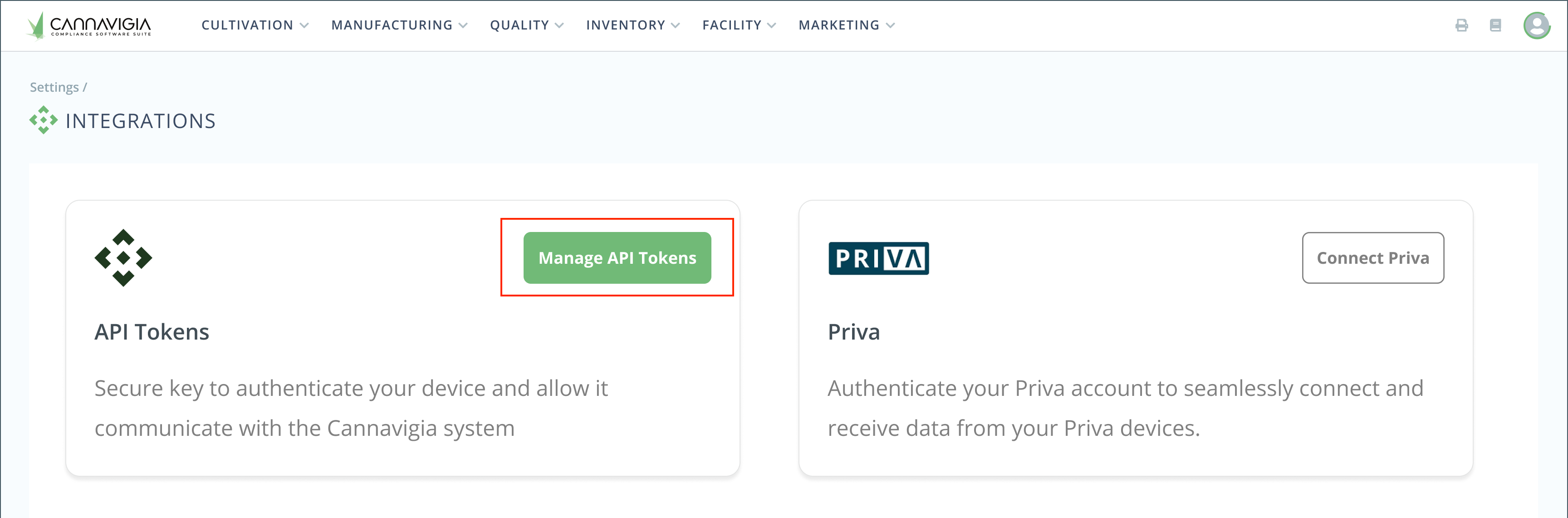Click the Cannavigia logo
Image resolution: width=1568 pixels, height=518 pixels.
click(89, 25)
